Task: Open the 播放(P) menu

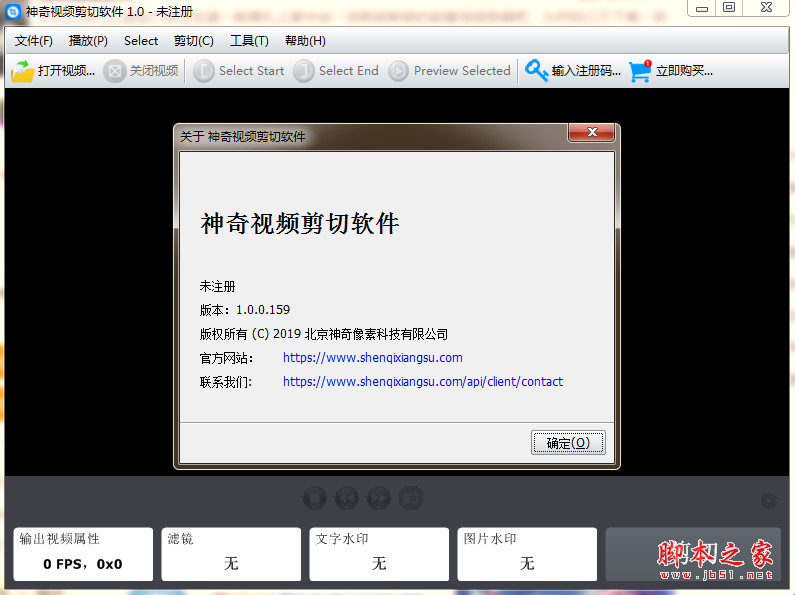Action: click(88, 41)
